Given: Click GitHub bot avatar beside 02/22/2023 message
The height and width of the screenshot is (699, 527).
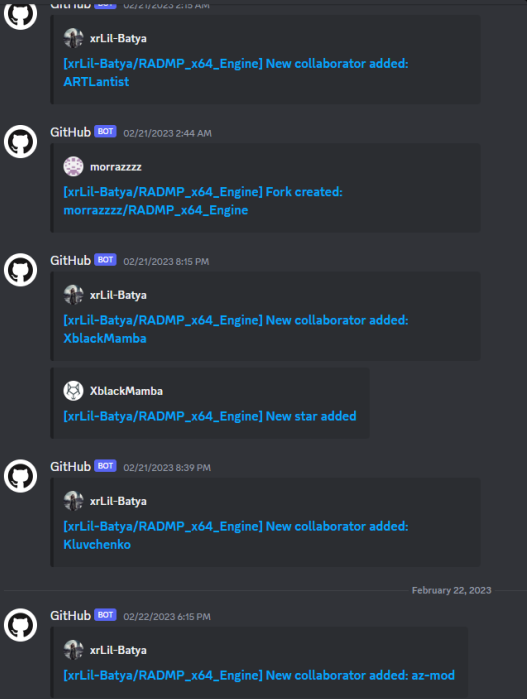Looking at the screenshot, I should (x=21, y=625).
